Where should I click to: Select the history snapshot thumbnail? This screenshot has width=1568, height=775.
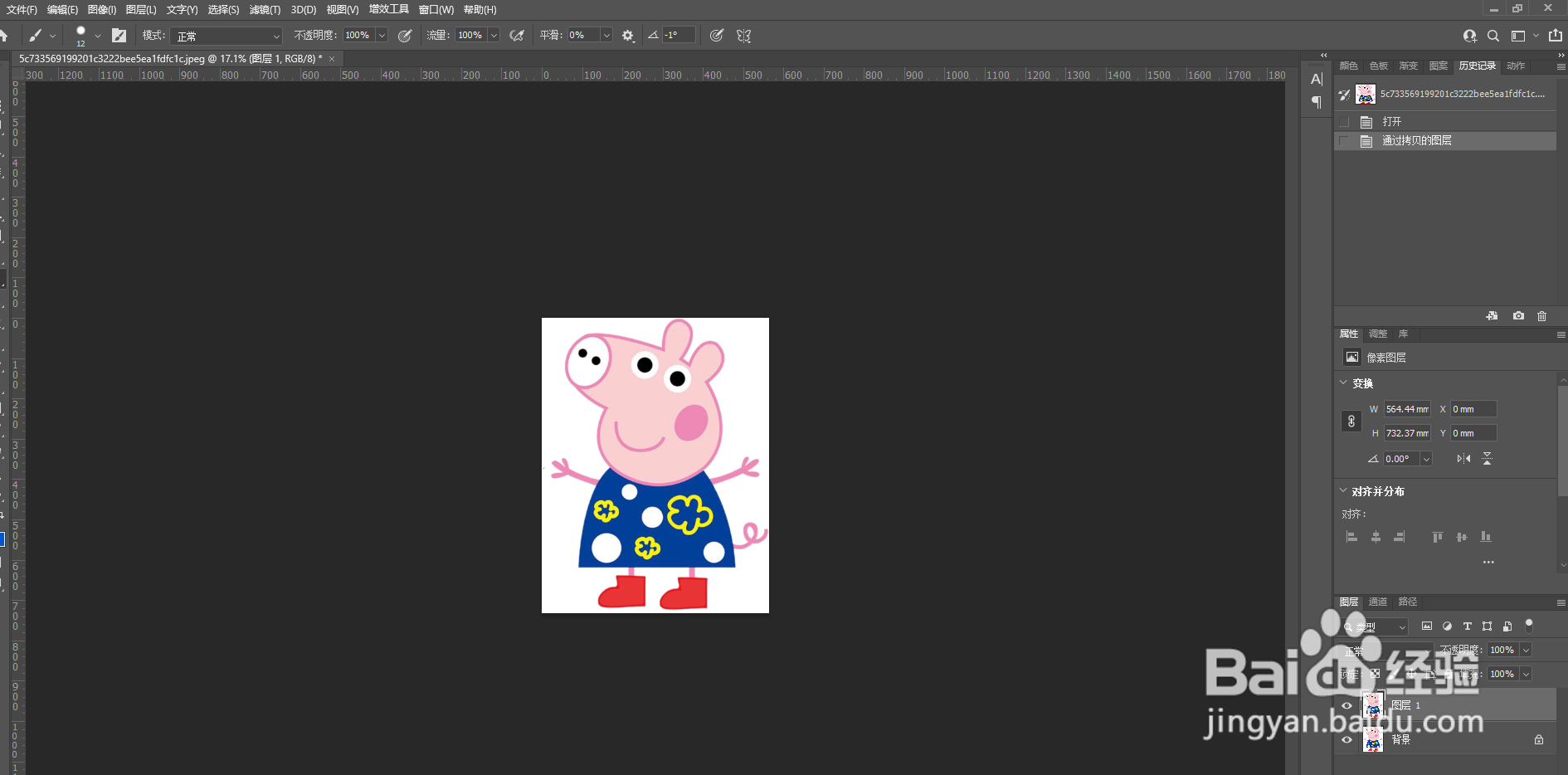1366,94
